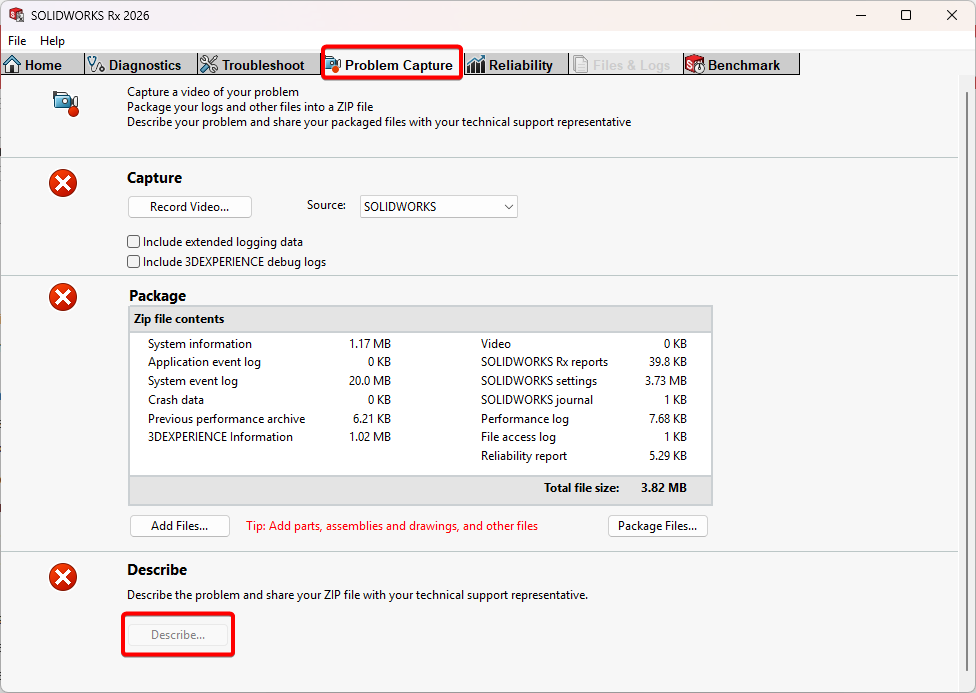
Task: Click the SOLIDWORKS Rx title bar icon
Action: point(16,15)
